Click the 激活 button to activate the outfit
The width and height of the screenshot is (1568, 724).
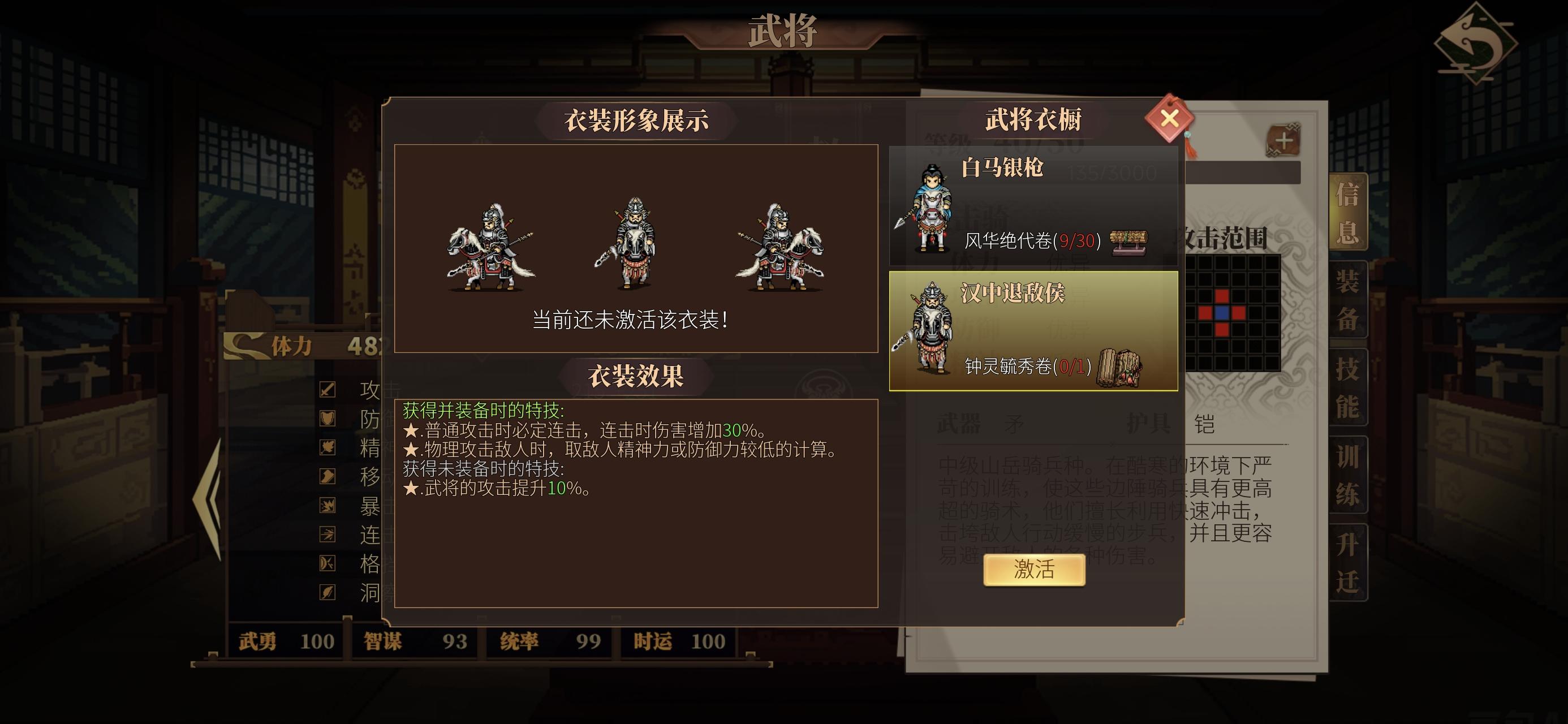click(x=1034, y=570)
